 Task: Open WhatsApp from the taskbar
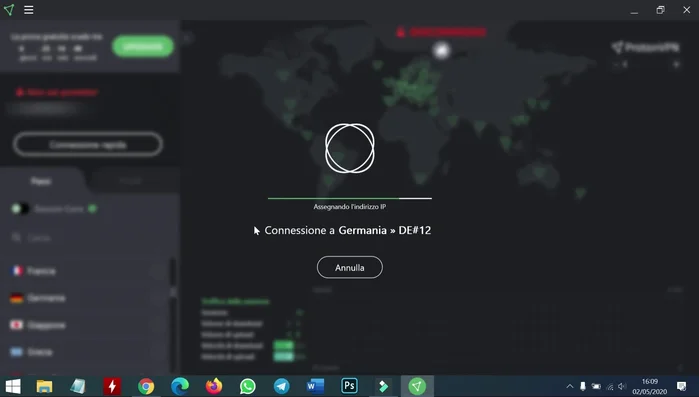247,386
